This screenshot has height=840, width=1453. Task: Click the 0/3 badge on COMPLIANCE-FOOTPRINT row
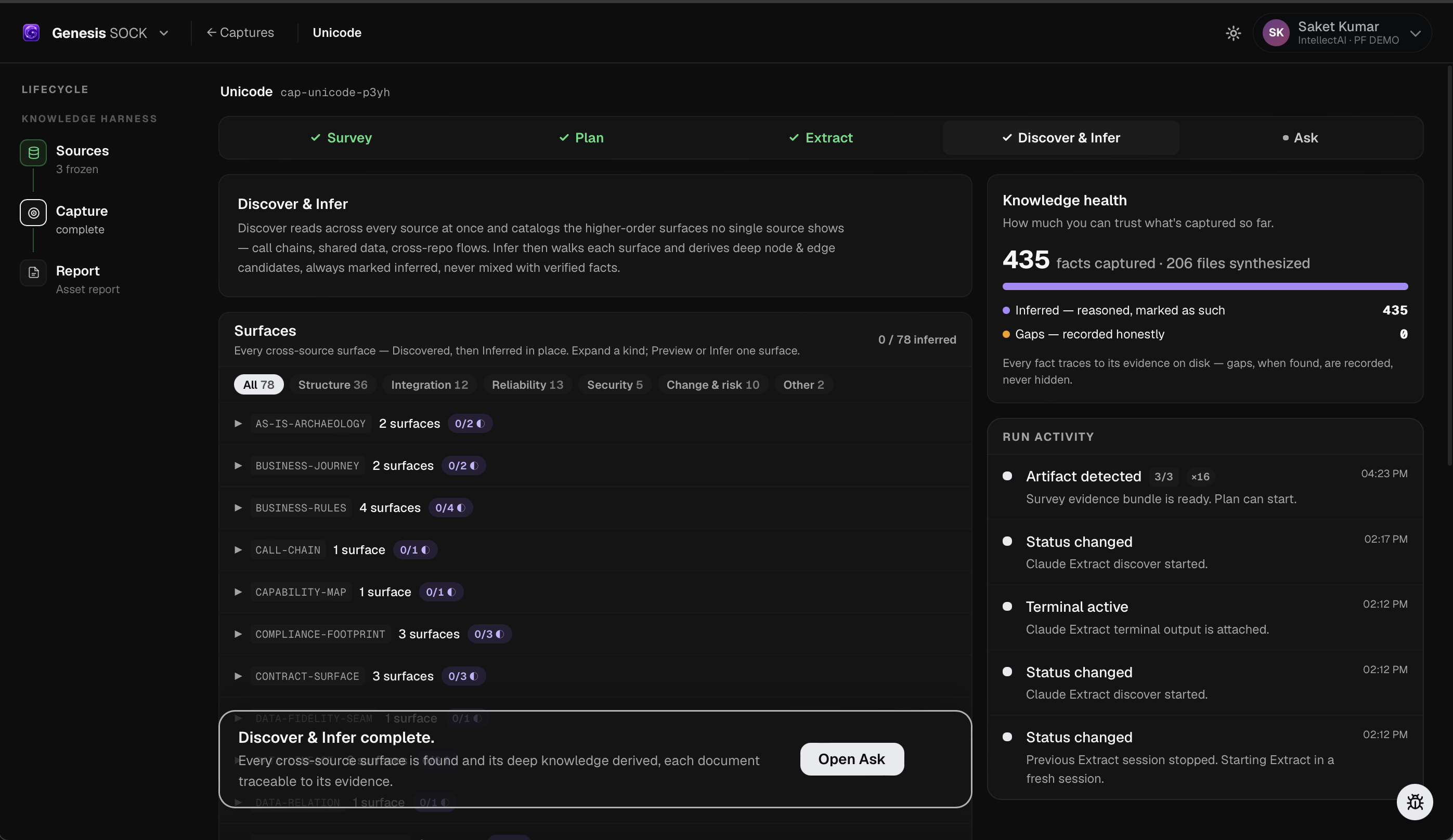pos(489,634)
